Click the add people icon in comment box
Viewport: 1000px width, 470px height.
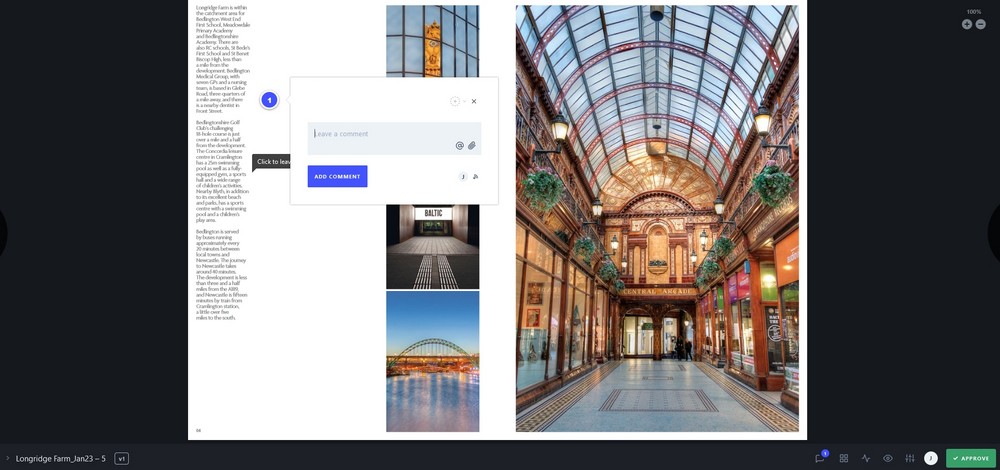(475, 177)
